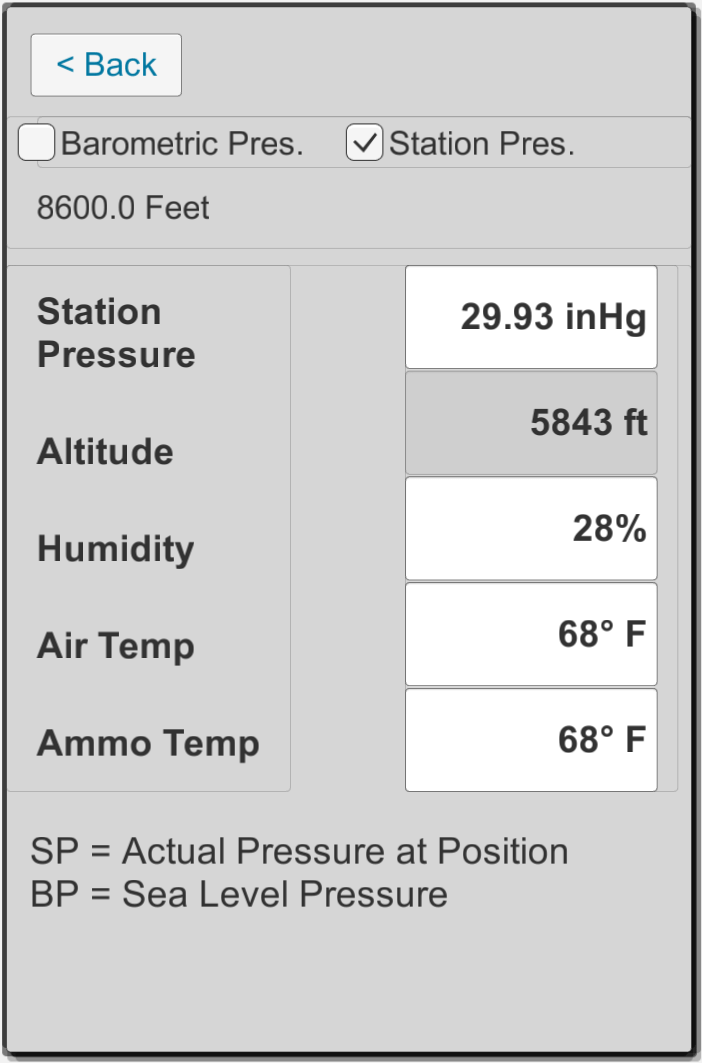Edit the 29.93 inHg station pressure field
Screen dimensions: 702x1063
tap(531, 317)
